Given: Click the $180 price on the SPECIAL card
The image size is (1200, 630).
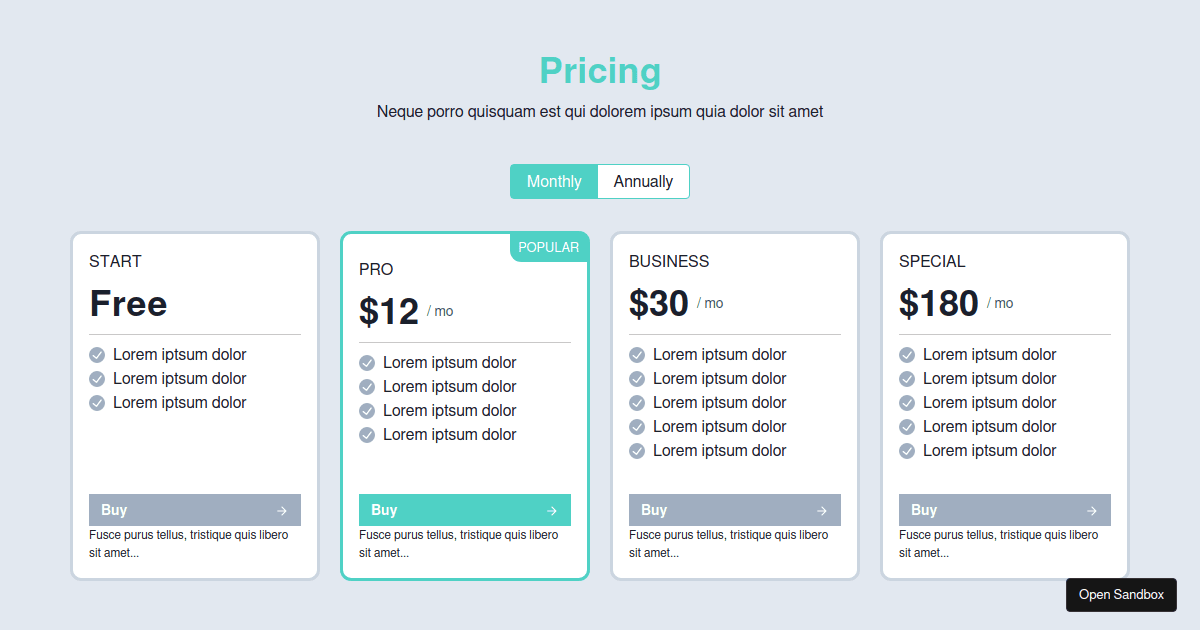Looking at the screenshot, I should point(938,303).
